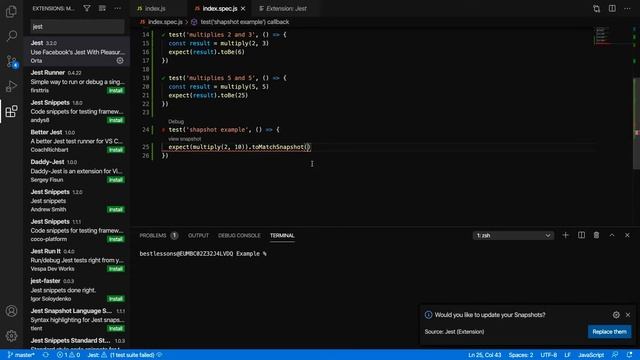Screen dimensions: 640x360
Task: Click the synchronize changes icon in status bar
Action: [x=46, y=355]
